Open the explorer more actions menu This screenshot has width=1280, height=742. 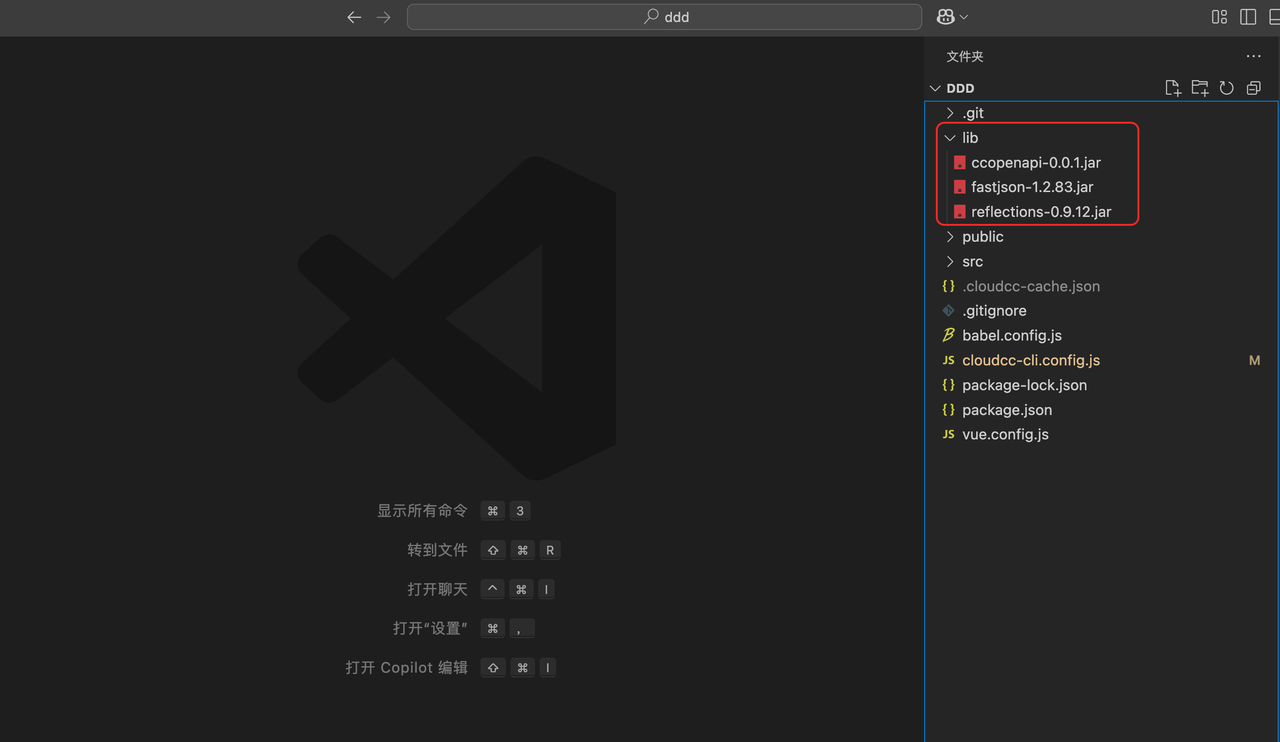1253,57
